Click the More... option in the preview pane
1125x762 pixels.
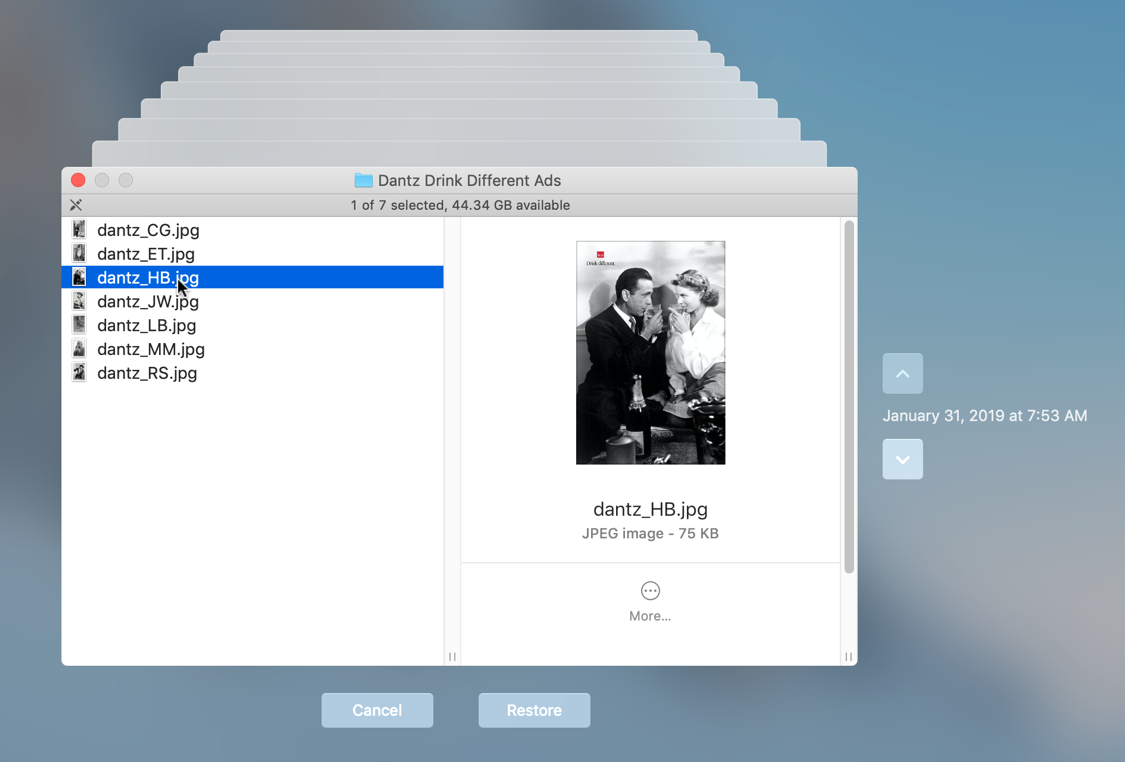pyautogui.click(x=650, y=615)
